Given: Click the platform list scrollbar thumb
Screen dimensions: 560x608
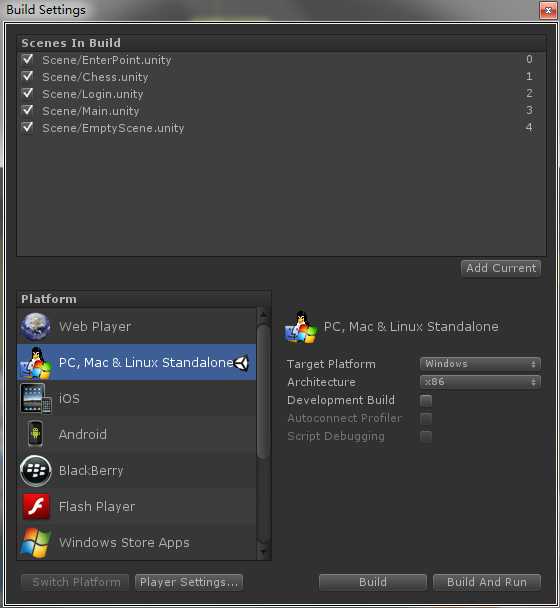Looking at the screenshot, I should tap(263, 392).
